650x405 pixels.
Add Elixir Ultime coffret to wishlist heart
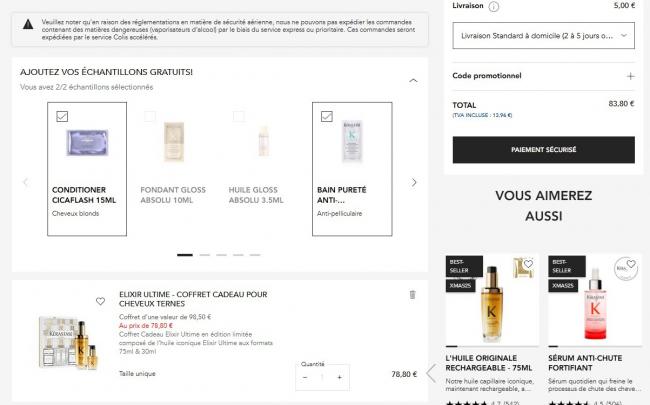click(100, 301)
